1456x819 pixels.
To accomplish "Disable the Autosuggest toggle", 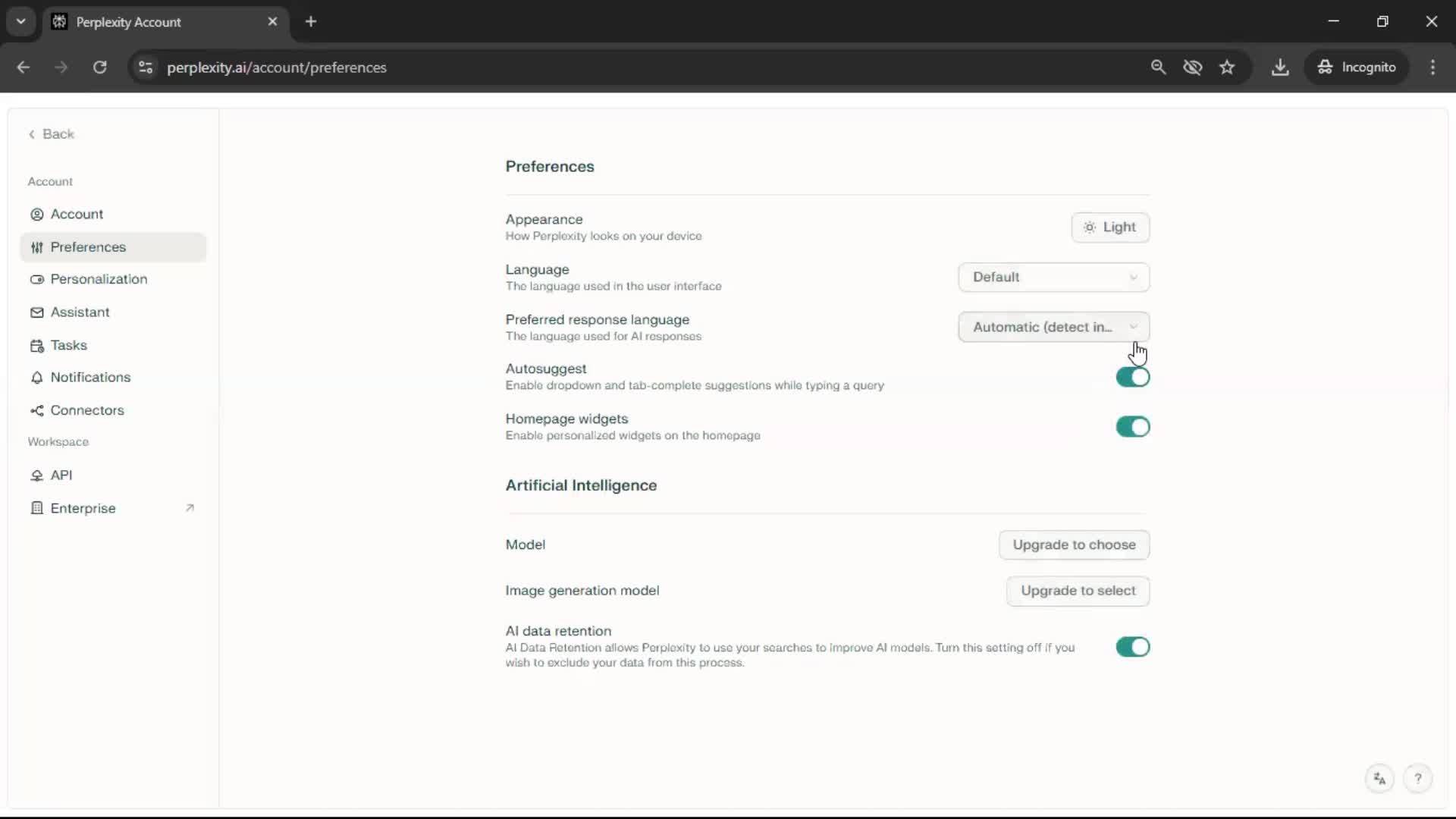I will pyautogui.click(x=1132, y=377).
